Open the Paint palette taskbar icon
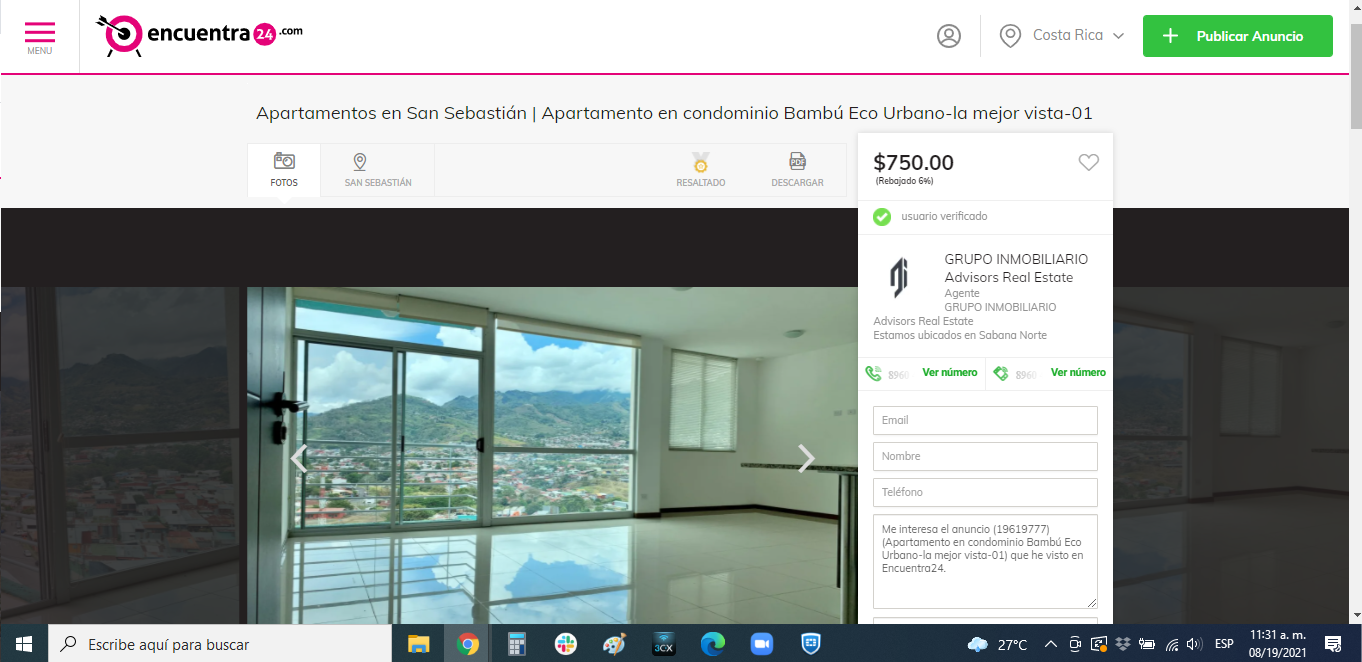Image resolution: width=1362 pixels, height=662 pixels. (x=614, y=644)
